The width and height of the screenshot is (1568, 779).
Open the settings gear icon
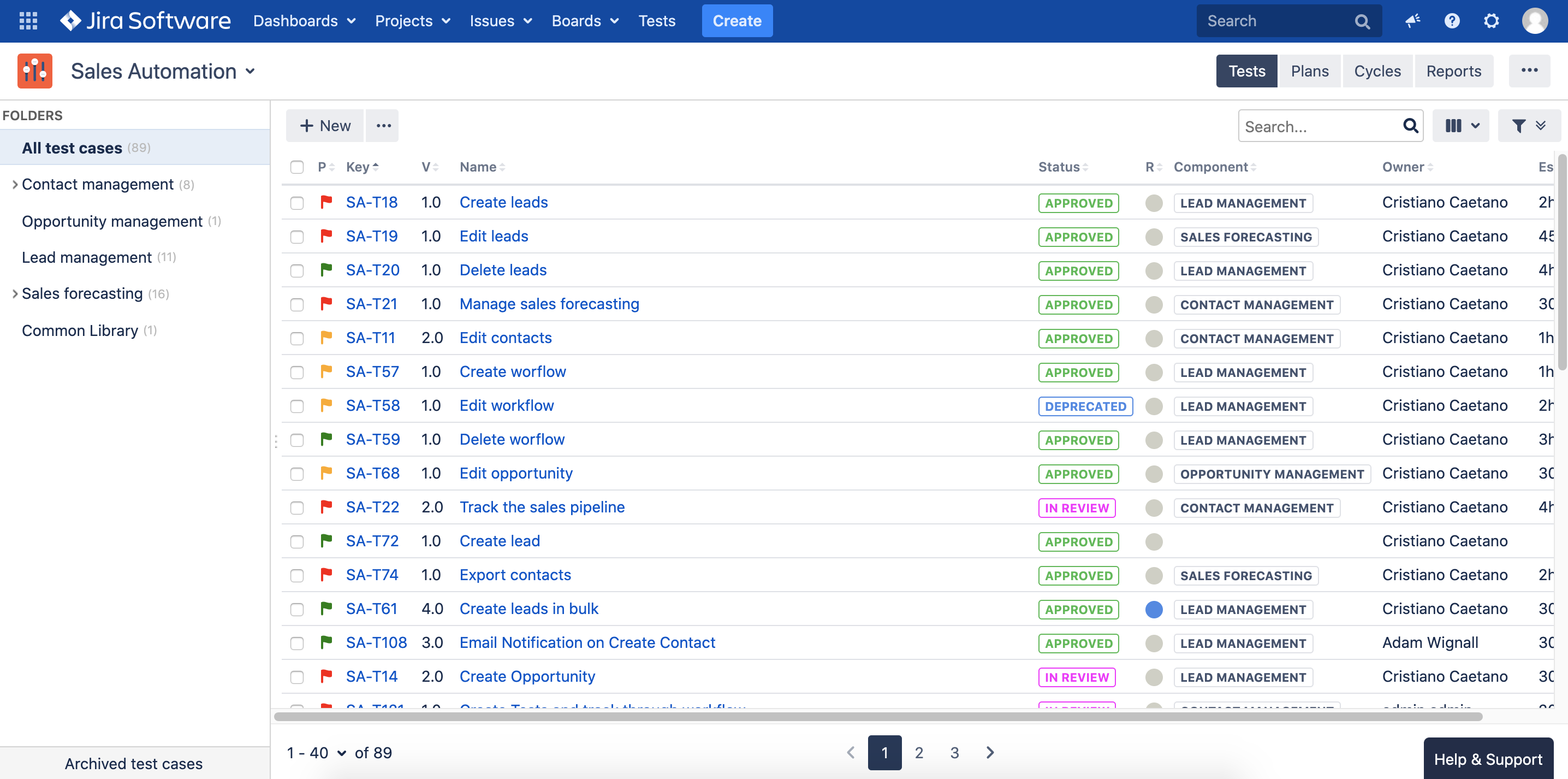[1492, 21]
